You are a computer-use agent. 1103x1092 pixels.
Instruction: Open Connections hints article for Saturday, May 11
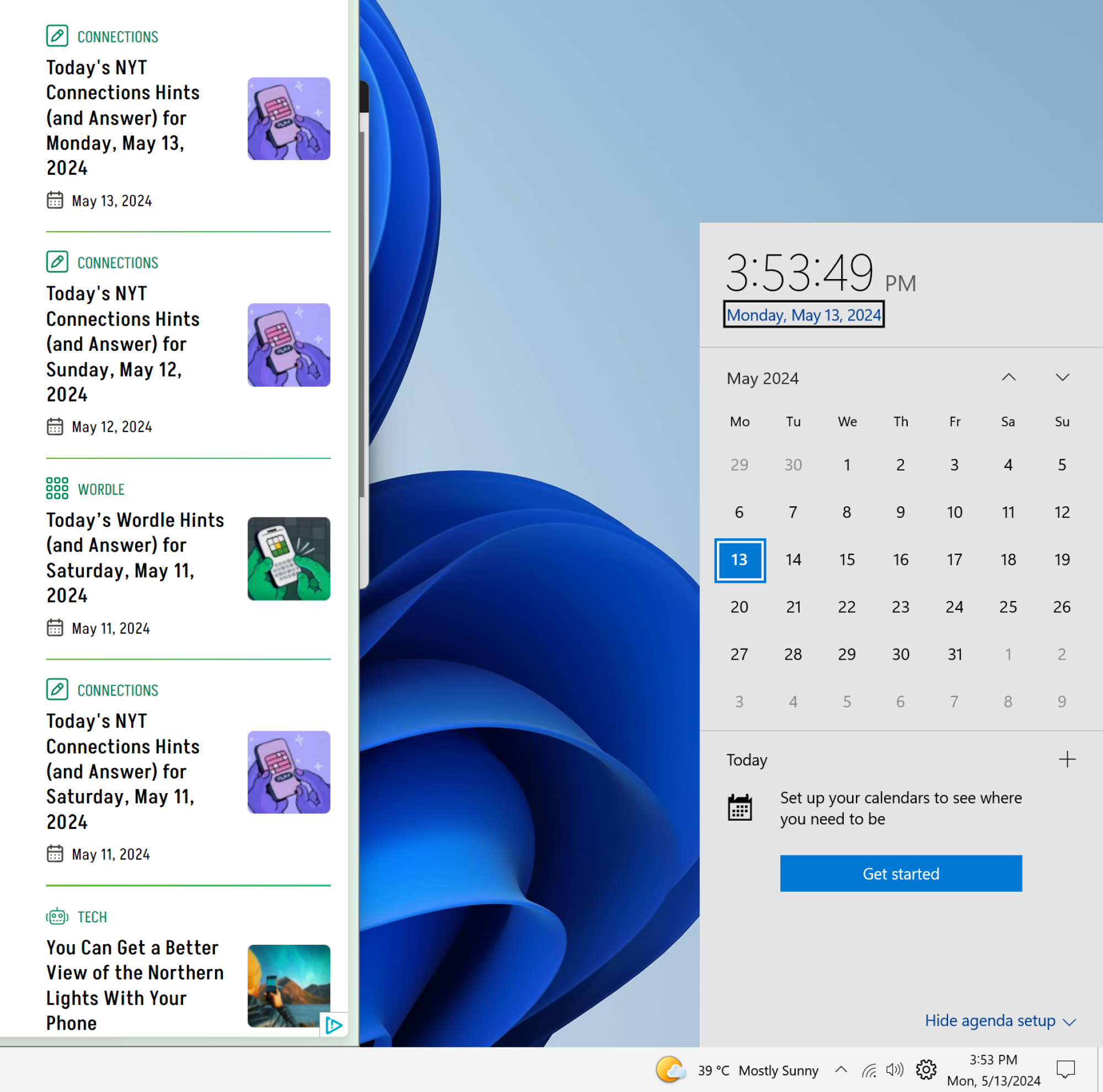pyautogui.click(x=123, y=771)
